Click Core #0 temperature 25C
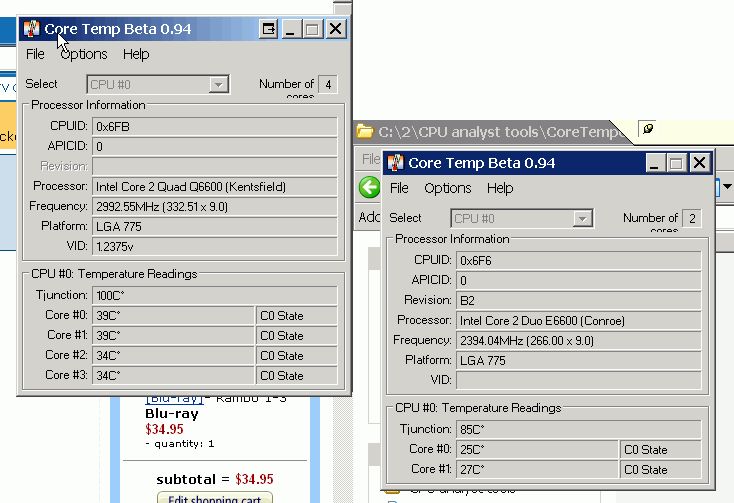The image size is (734, 503). (x=537, y=450)
